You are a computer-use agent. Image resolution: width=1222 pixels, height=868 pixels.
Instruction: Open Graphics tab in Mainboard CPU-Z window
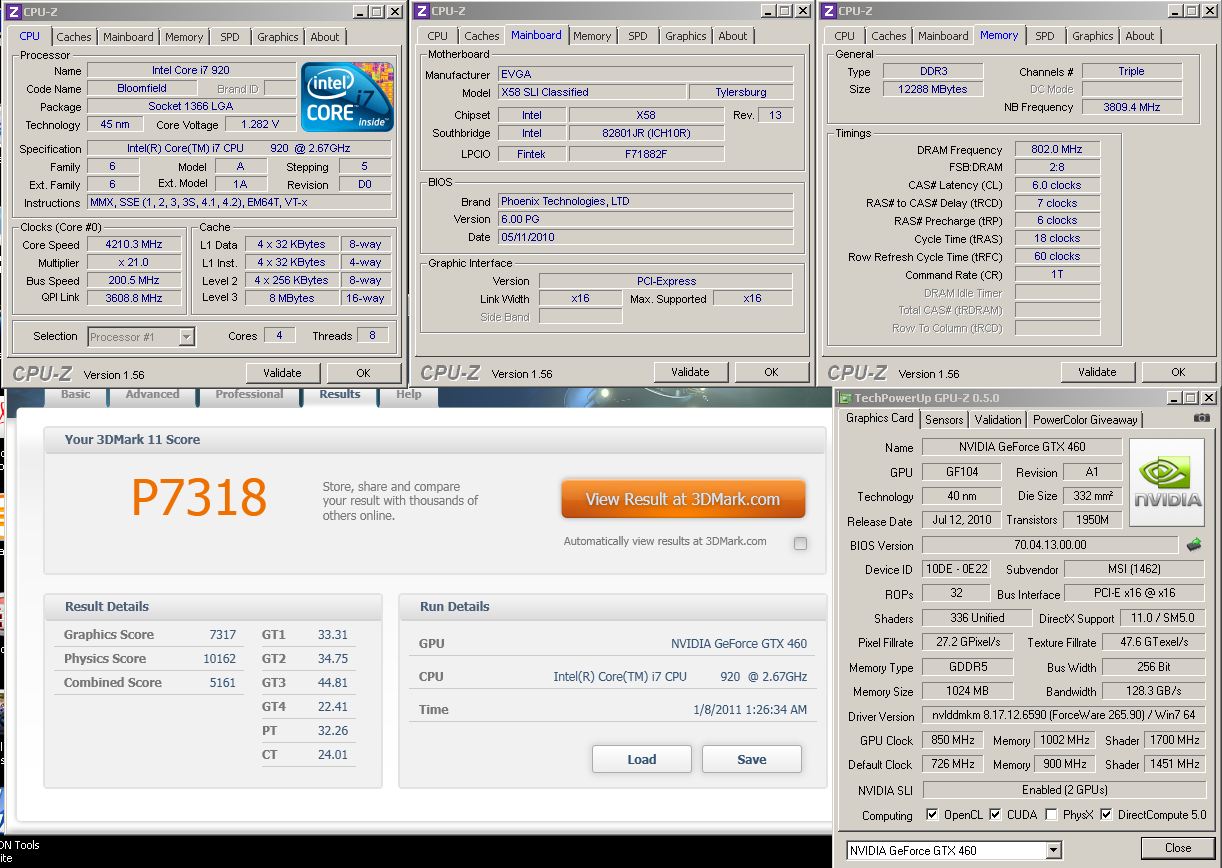pyautogui.click(x=686, y=36)
